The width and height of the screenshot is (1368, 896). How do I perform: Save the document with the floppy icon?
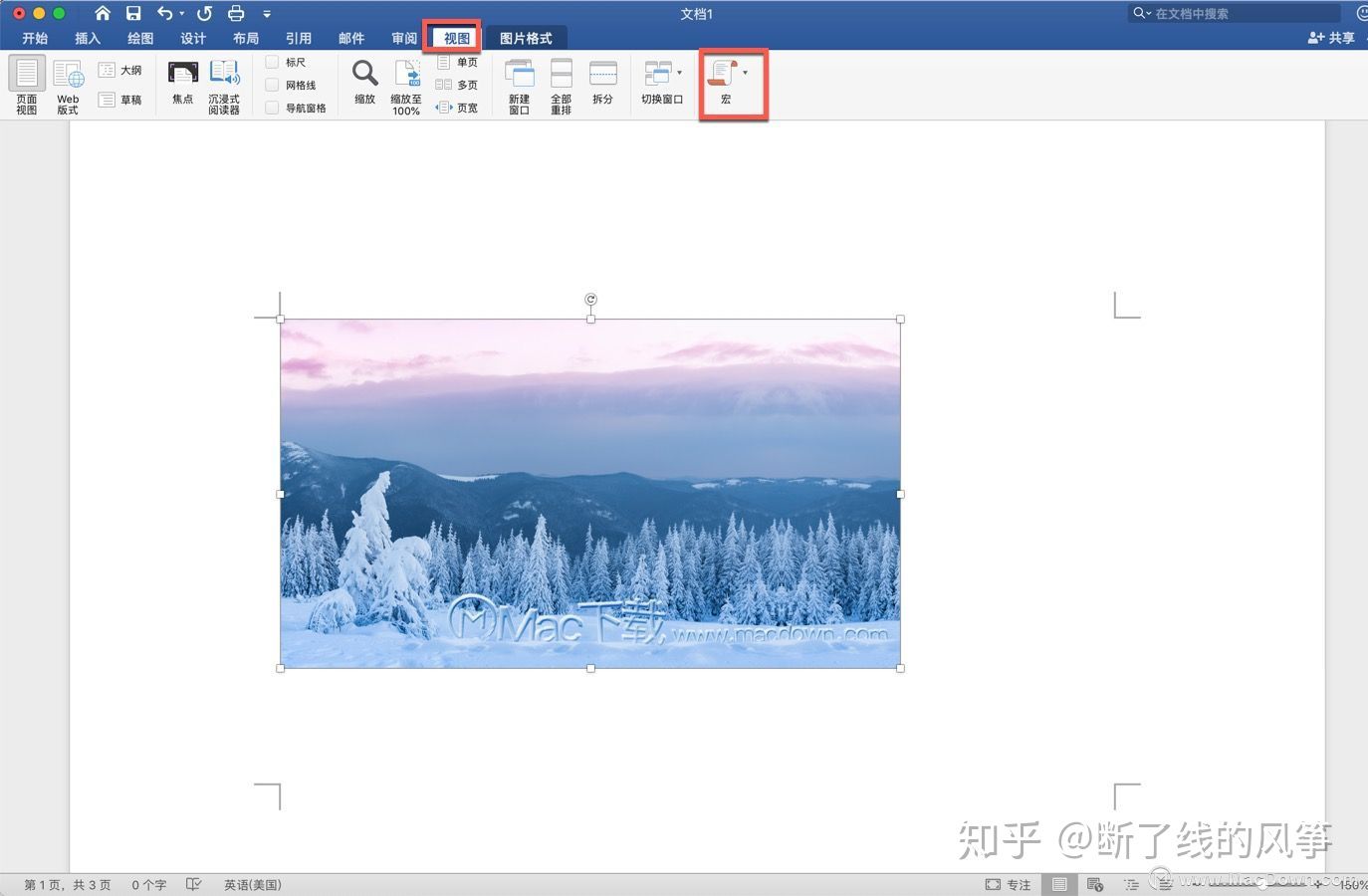pos(133,13)
